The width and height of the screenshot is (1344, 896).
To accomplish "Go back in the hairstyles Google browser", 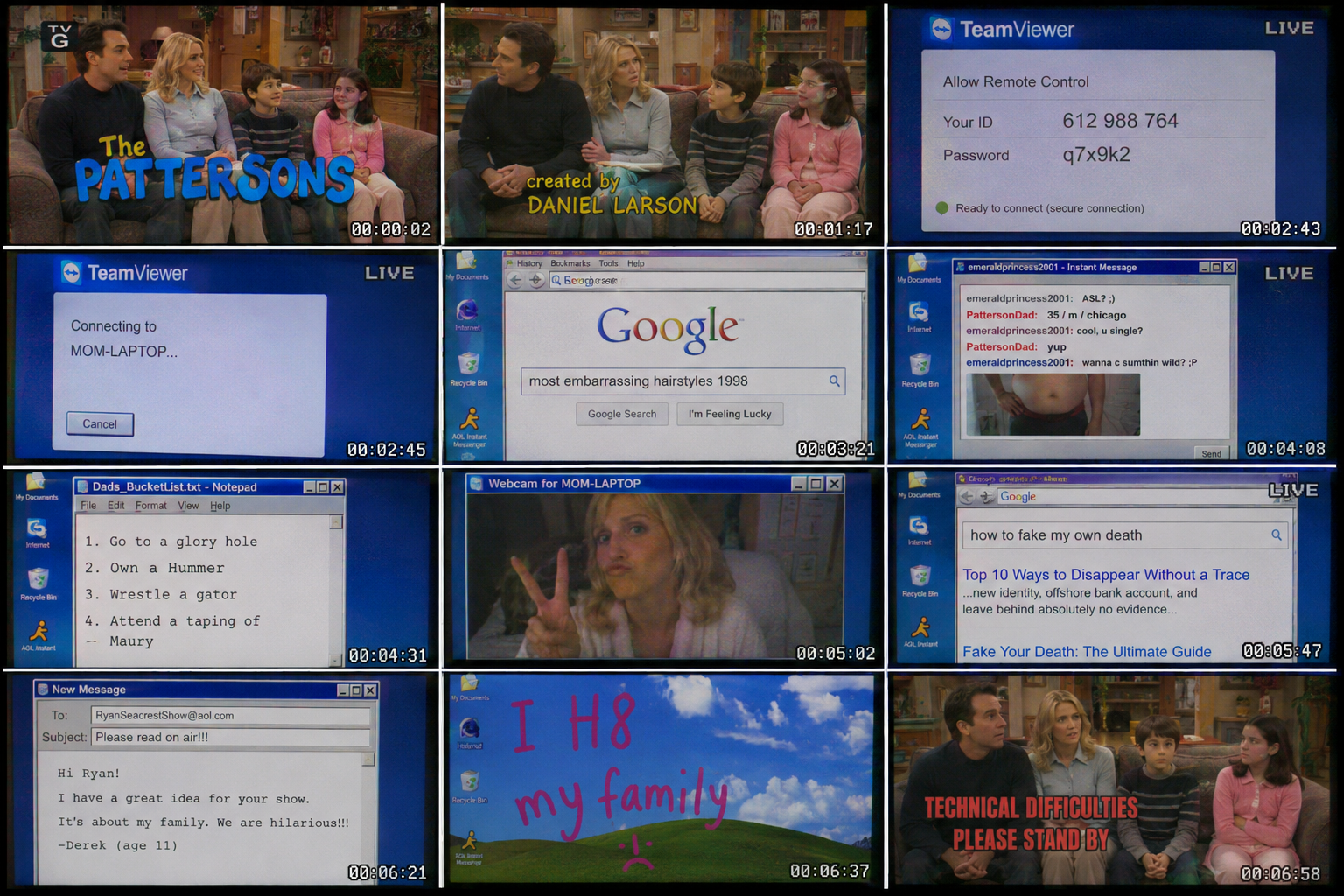I will point(515,280).
